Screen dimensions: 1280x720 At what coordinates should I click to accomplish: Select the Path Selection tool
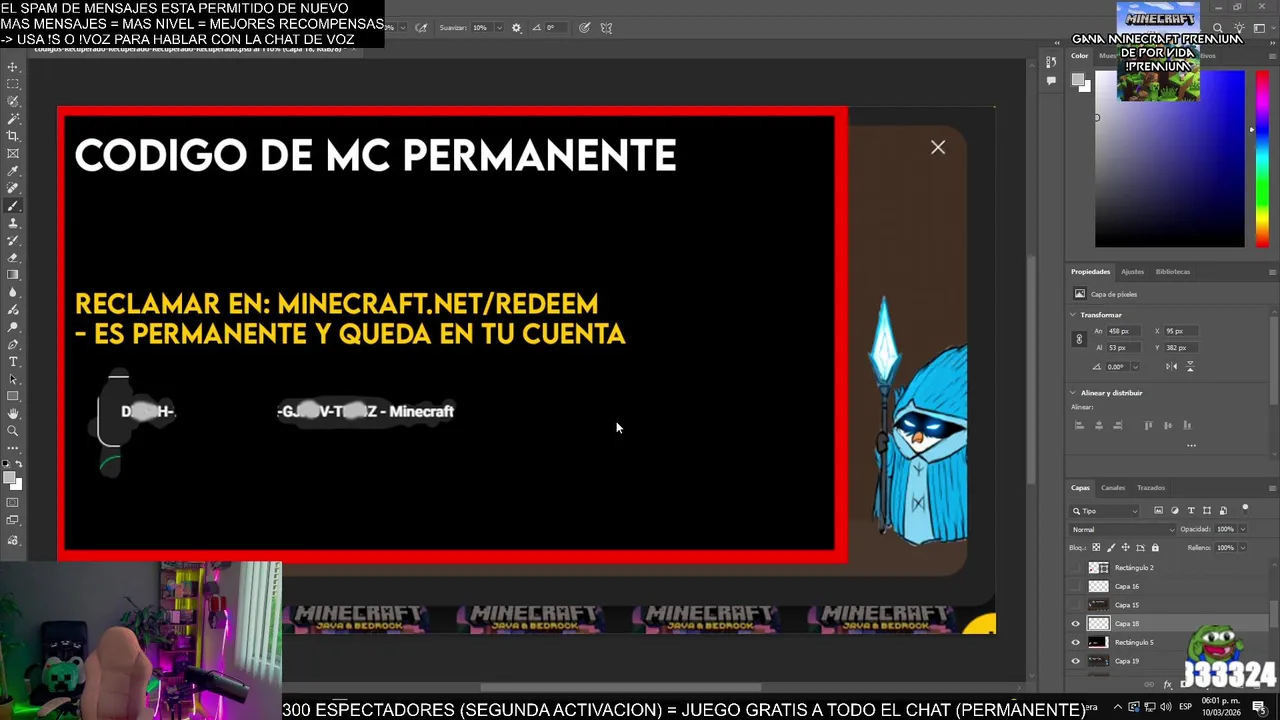tap(14, 379)
